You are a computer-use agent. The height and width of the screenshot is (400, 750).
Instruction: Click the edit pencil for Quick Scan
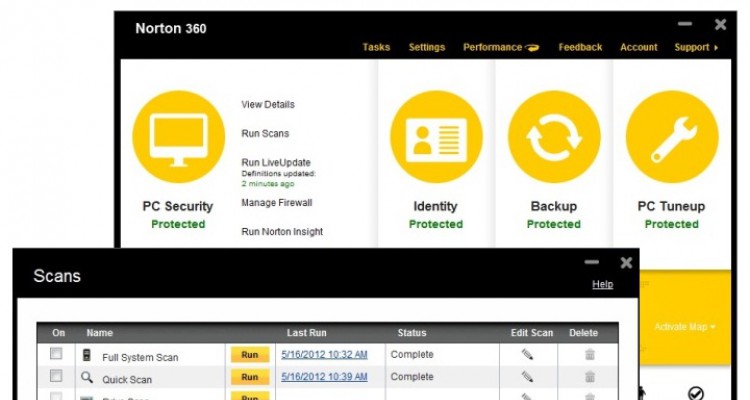click(527, 377)
